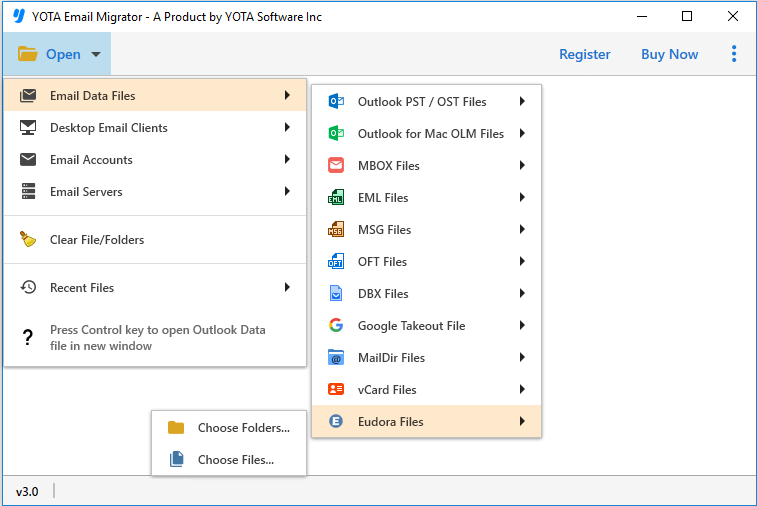757x506 pixels.
Task: Expand the Email Data Files submenu arrow
Action: [x=287, y=95]
